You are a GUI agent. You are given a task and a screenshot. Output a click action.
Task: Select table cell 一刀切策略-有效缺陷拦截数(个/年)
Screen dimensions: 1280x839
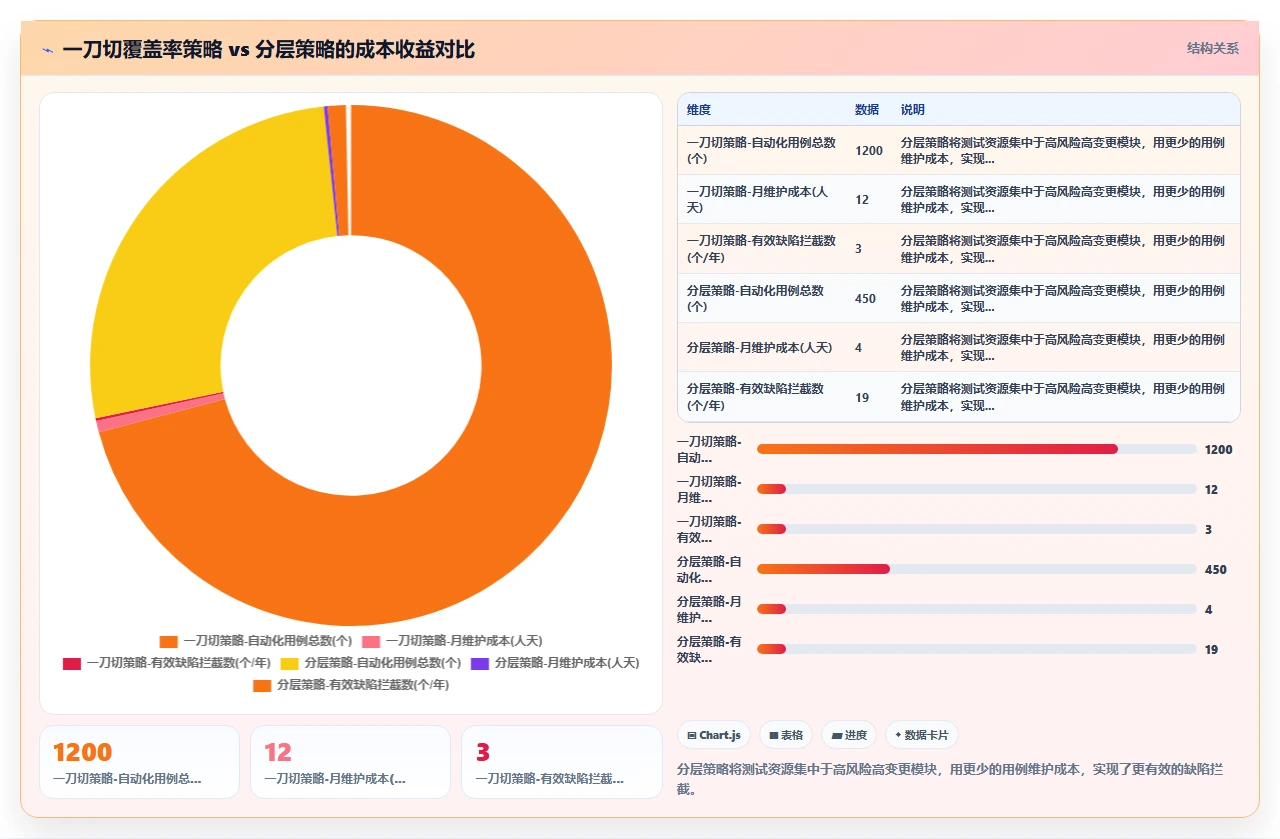(x=762, y=248)
